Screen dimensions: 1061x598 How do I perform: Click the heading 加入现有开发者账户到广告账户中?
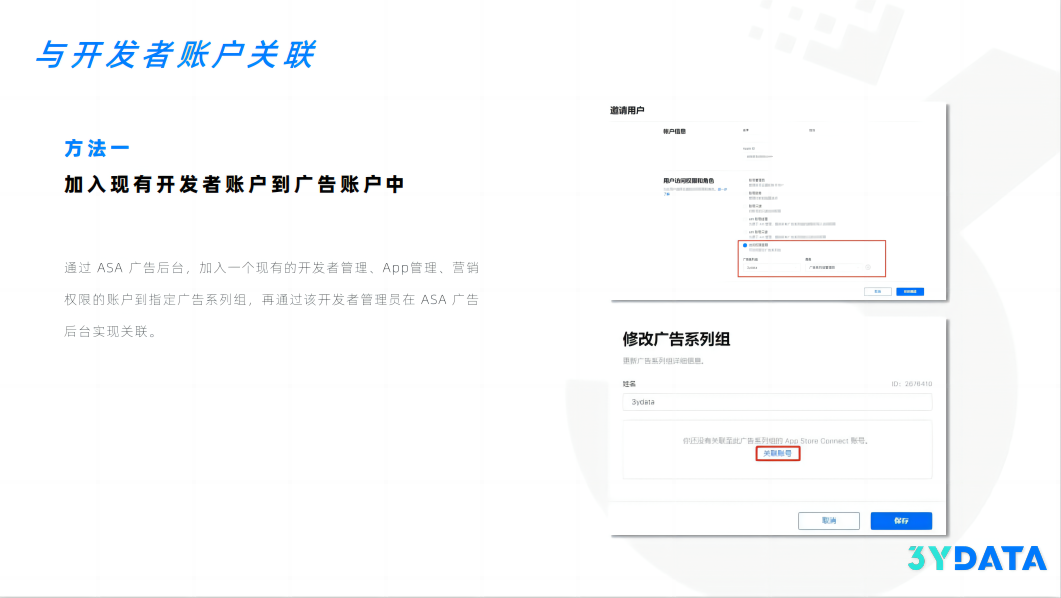pyautogui.click(x=234, y=184)
